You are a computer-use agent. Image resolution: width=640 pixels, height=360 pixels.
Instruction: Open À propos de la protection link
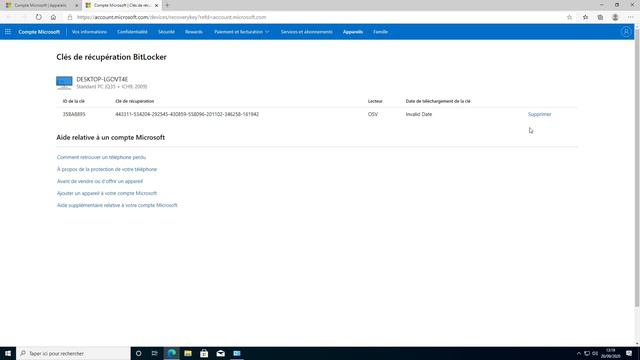[107, 169]
